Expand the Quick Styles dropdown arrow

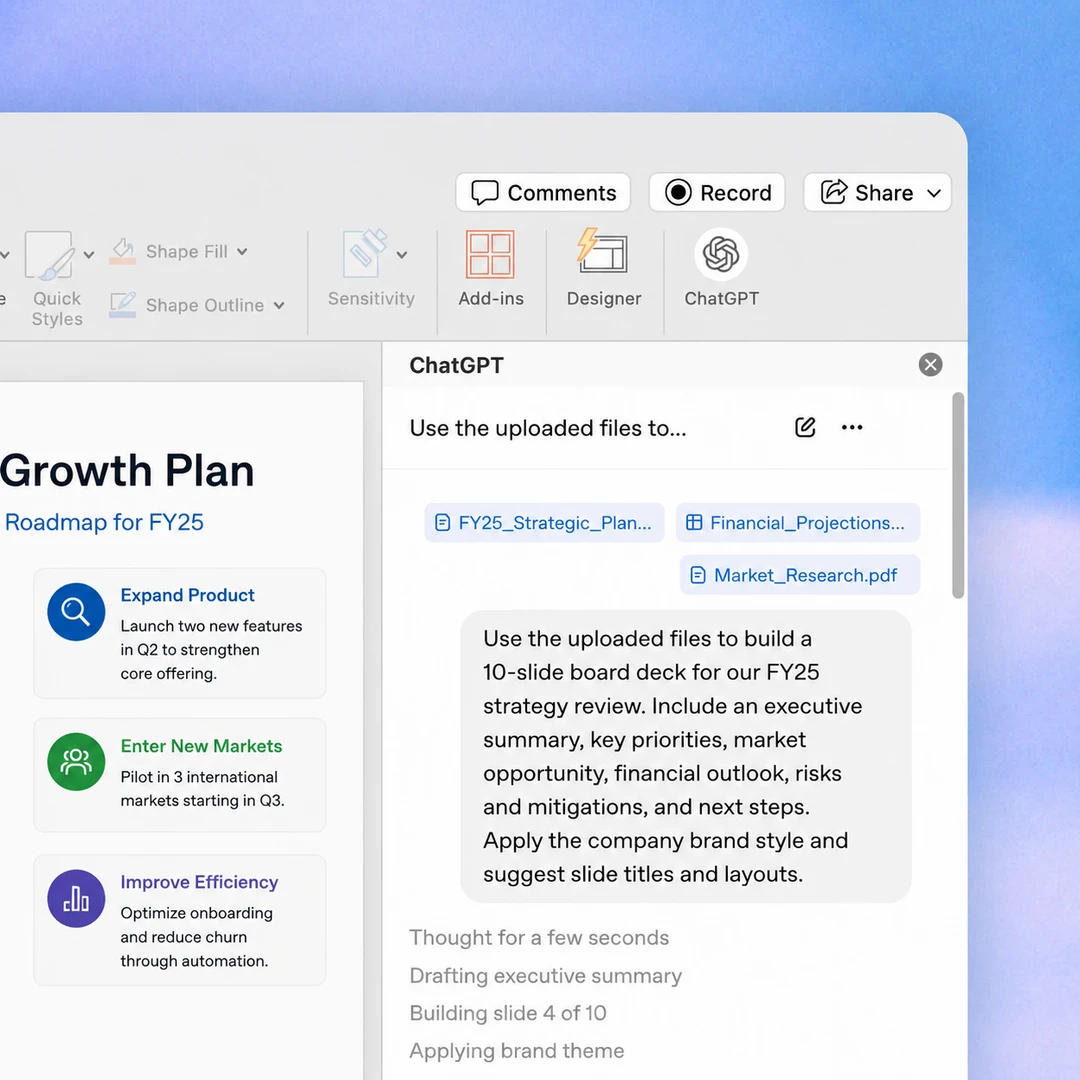(x=89, y=255)
